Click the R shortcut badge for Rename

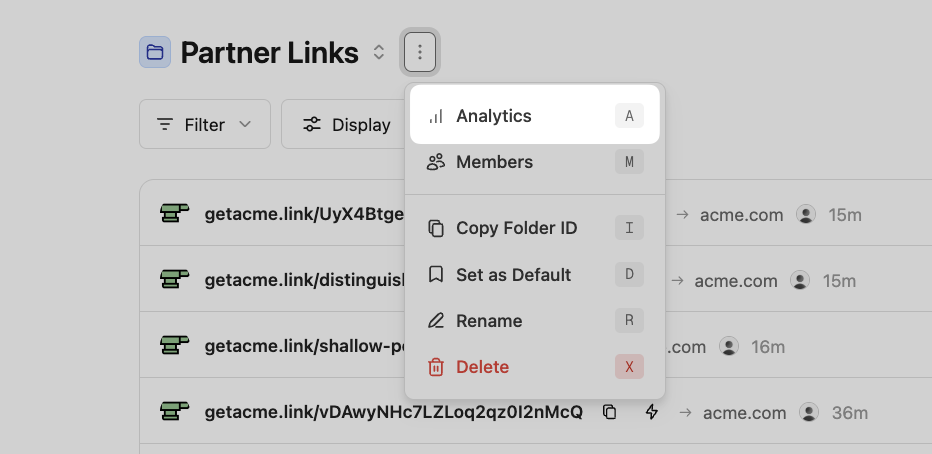pyautogui.click(x=629, y=320)
